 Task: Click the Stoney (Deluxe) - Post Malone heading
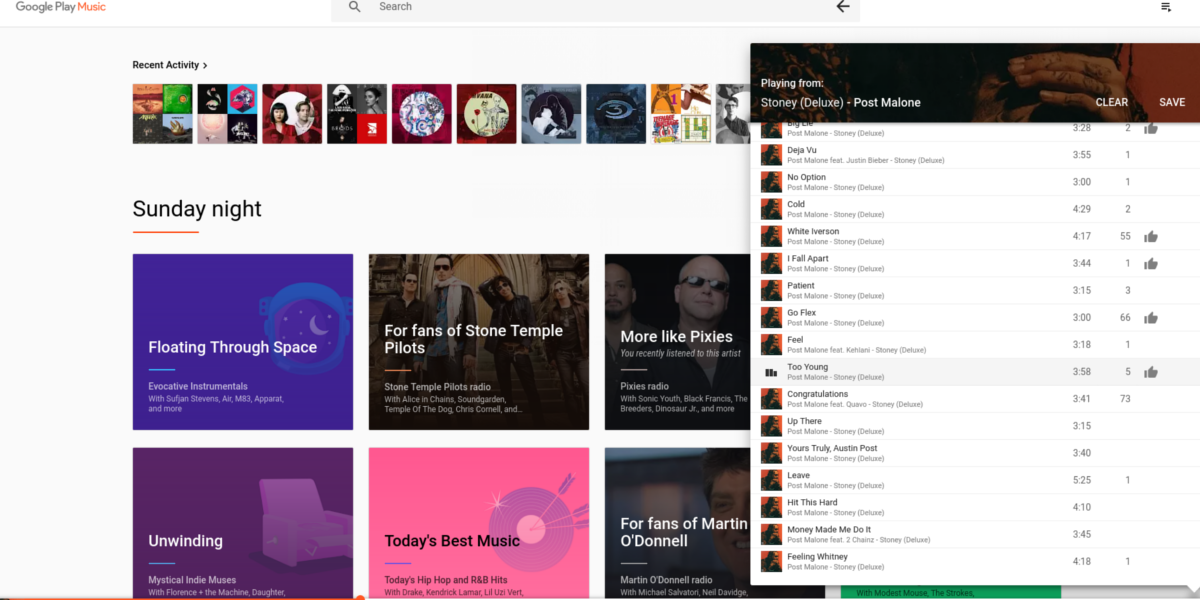841,102
